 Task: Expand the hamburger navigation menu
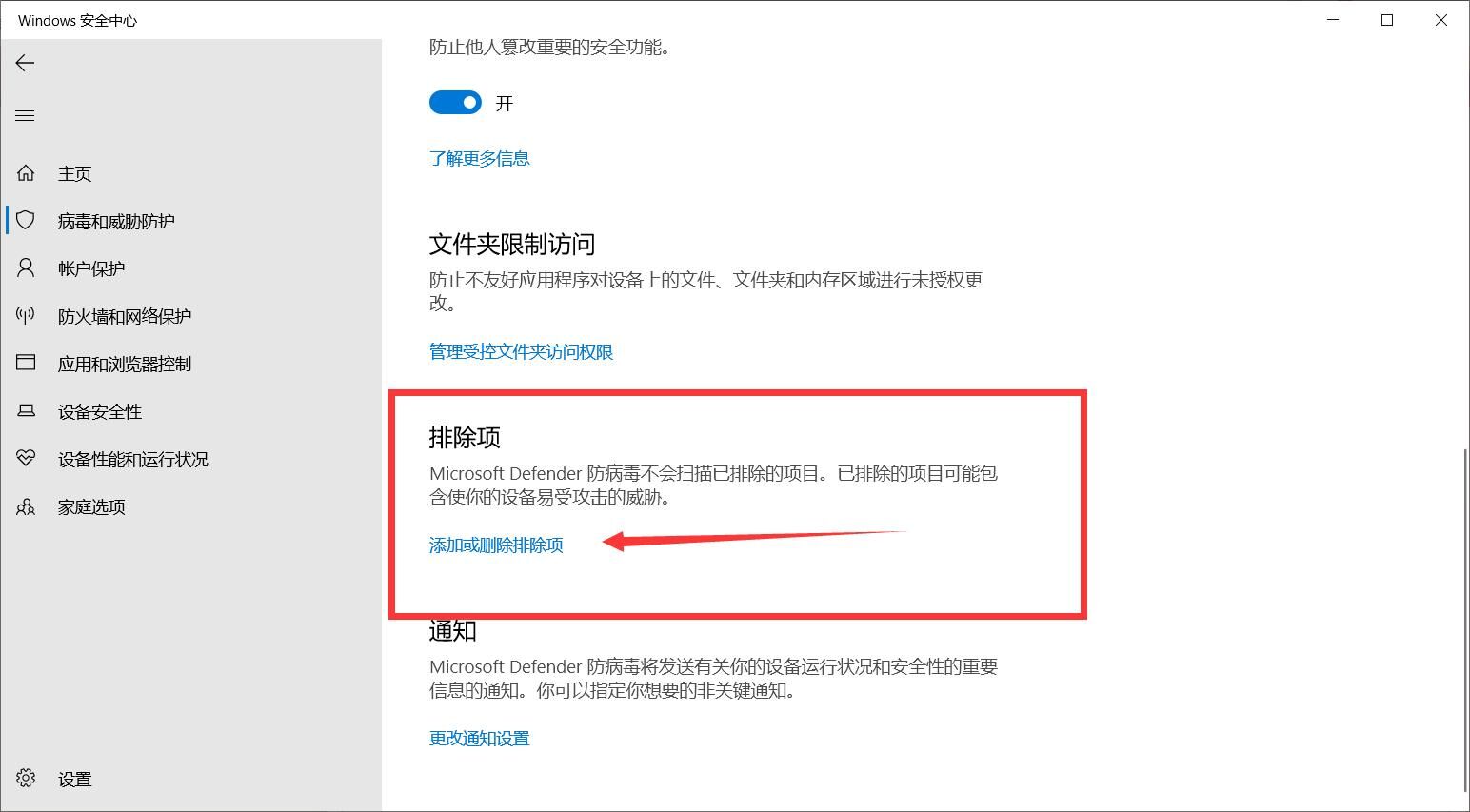(x=26, y=115)
